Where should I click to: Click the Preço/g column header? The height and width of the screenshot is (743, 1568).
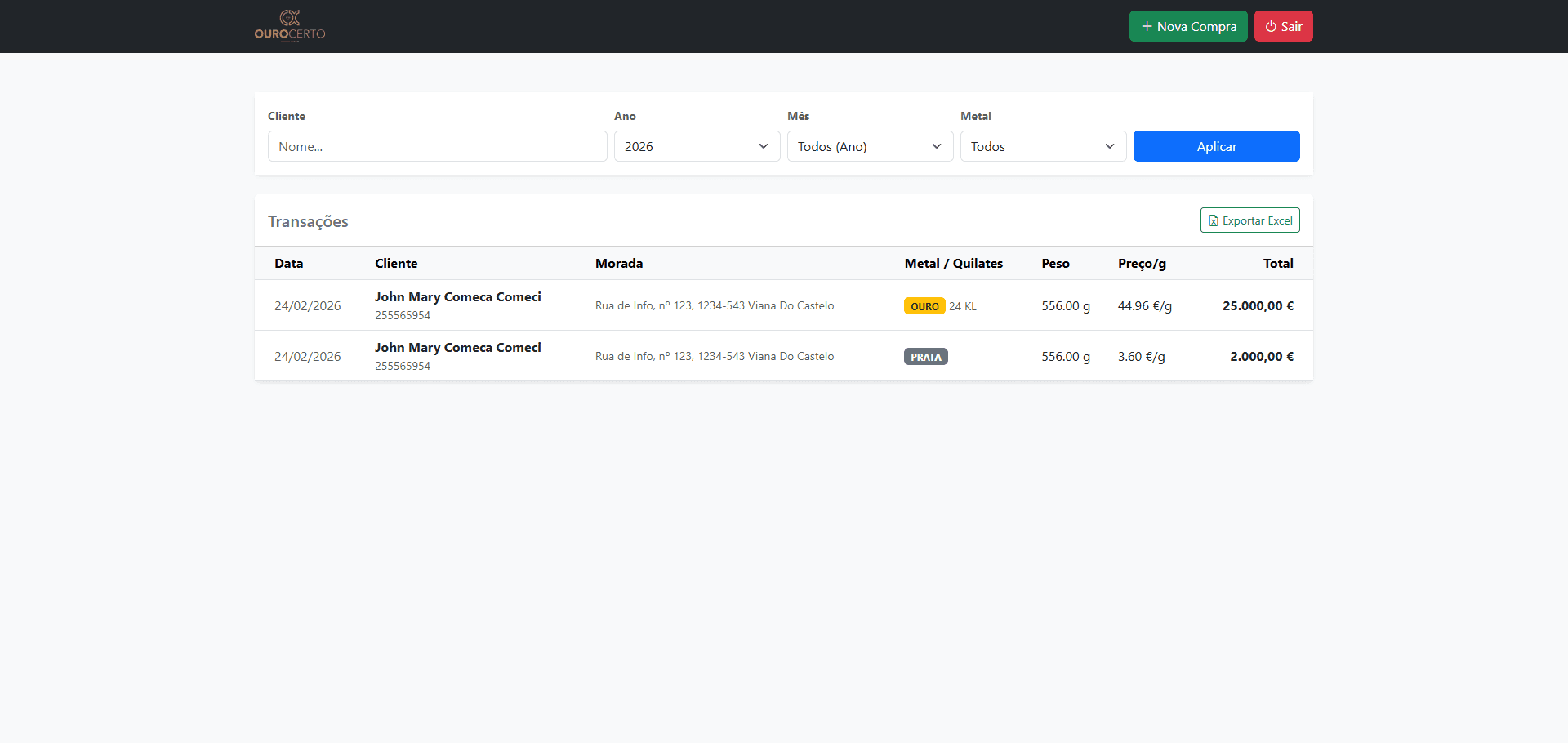click(1142, 263)
